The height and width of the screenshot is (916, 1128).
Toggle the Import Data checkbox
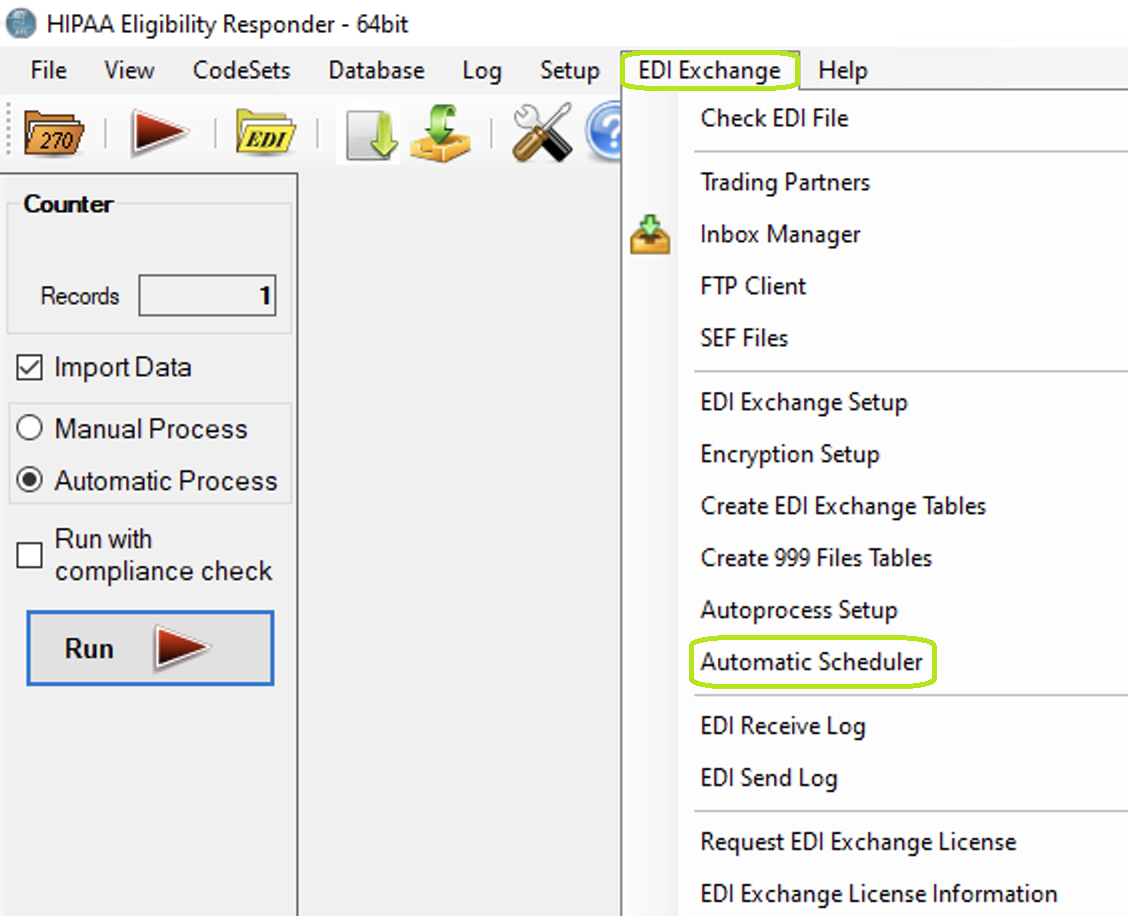(29, 368)
